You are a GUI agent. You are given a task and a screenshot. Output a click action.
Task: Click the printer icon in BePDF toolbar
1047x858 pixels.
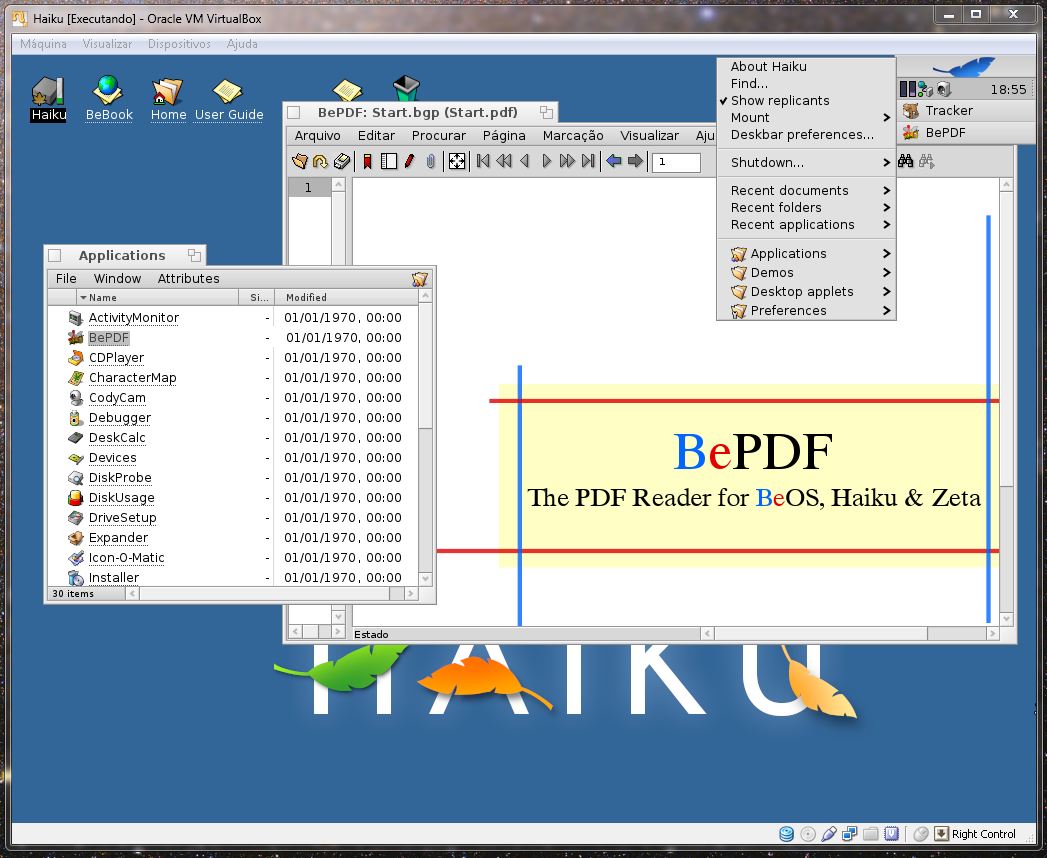[x=342, y=161]
